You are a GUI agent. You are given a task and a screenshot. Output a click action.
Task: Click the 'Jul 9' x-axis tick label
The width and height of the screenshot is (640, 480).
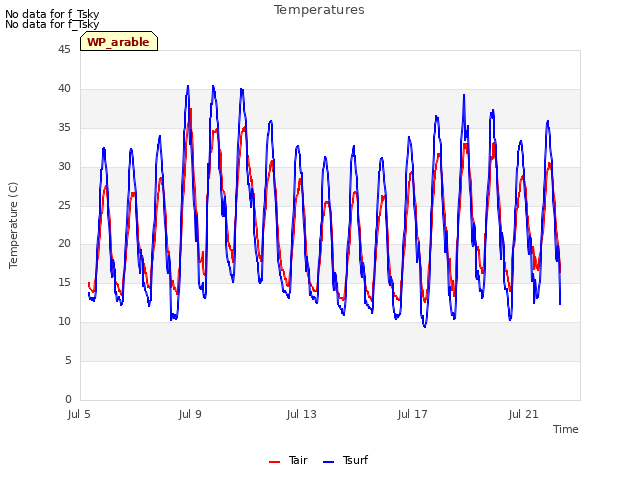point(190,414)
